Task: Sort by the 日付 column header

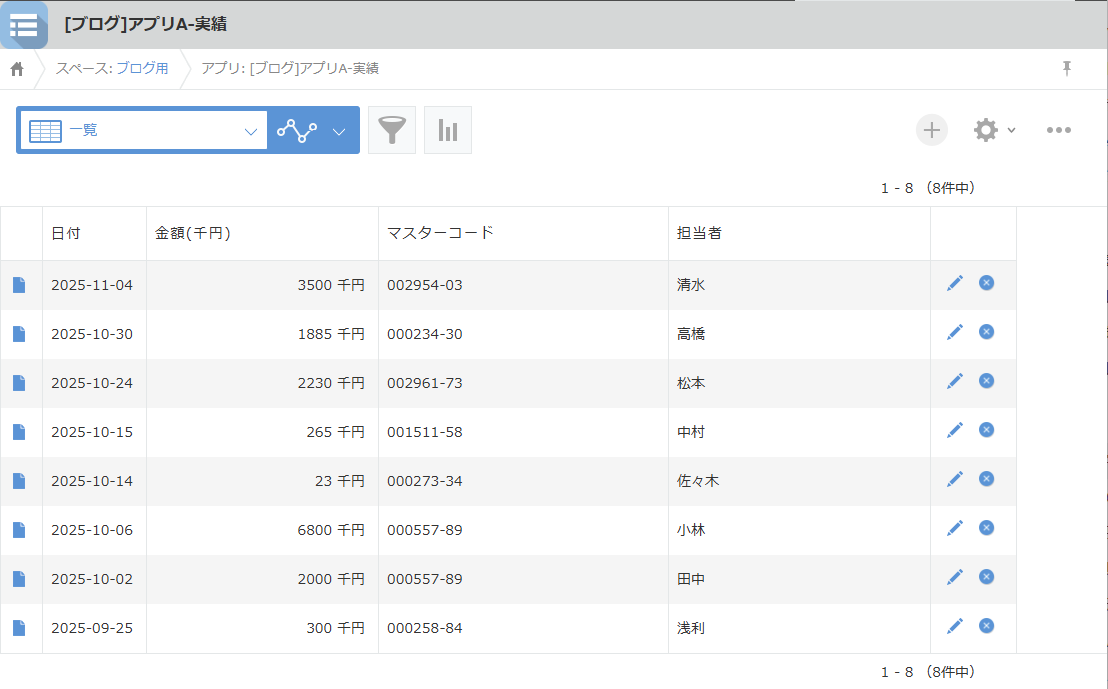Action: click(66, 233)
